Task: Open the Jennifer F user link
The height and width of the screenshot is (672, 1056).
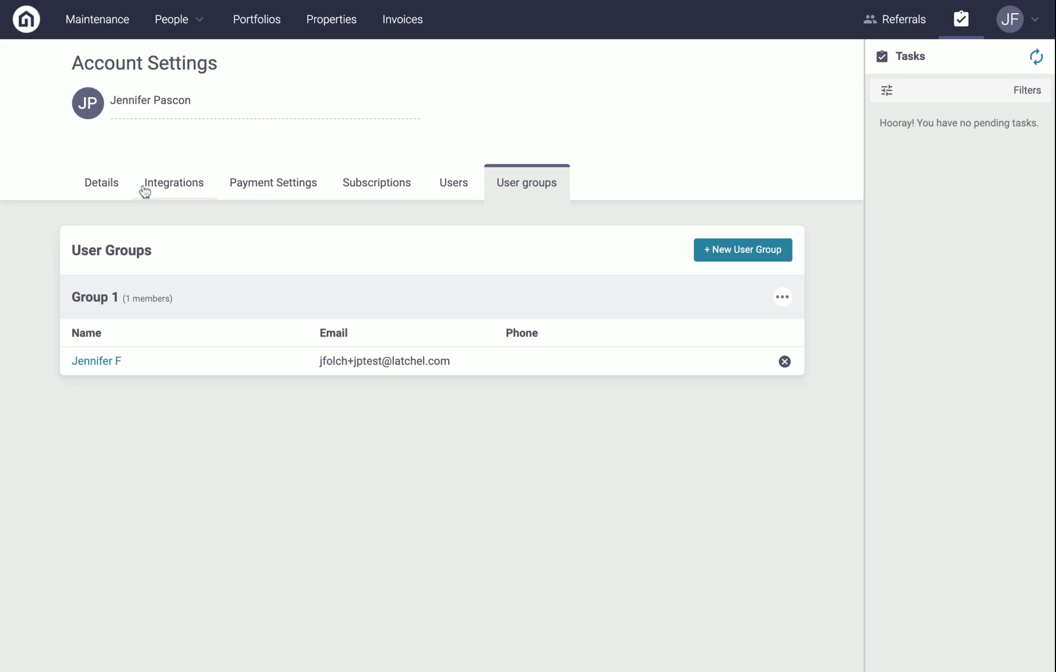Action: (96, 361)
